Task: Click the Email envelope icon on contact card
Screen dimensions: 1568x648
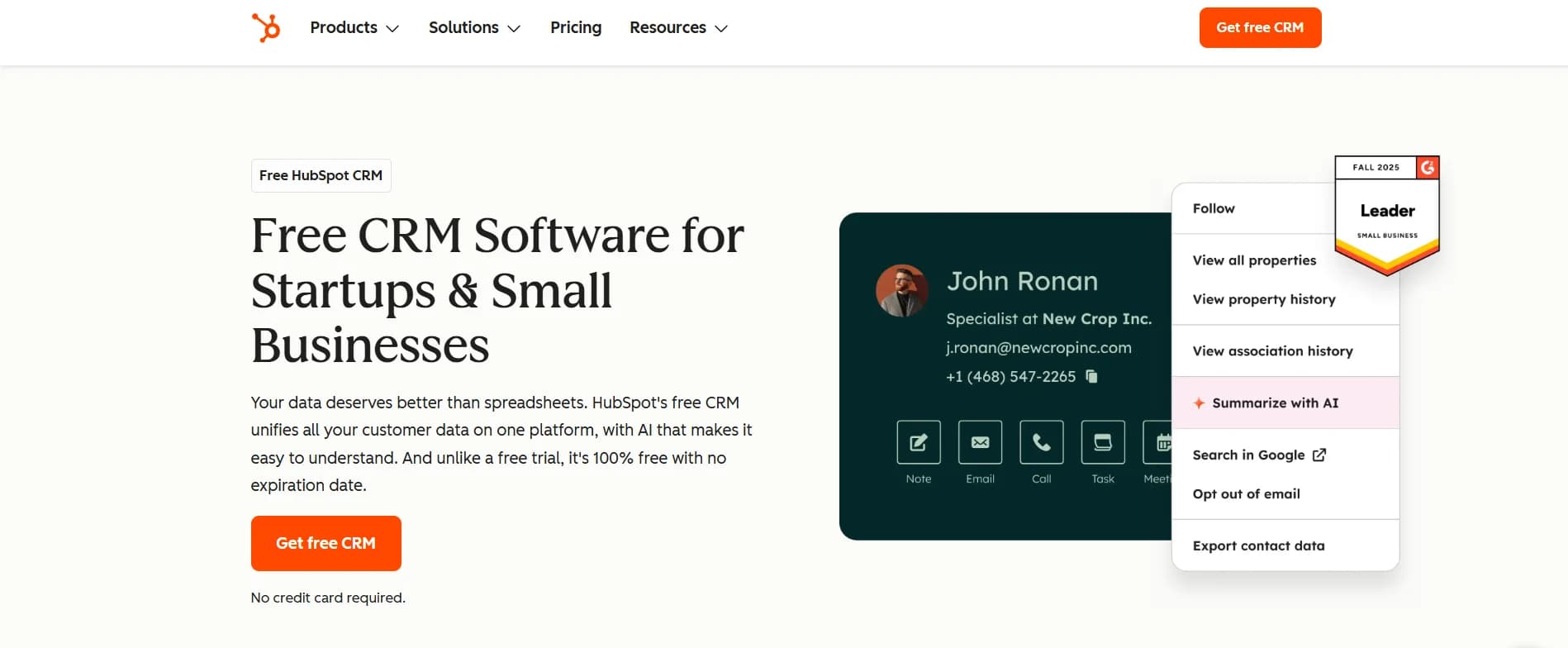Action: [x=980, y=442]
